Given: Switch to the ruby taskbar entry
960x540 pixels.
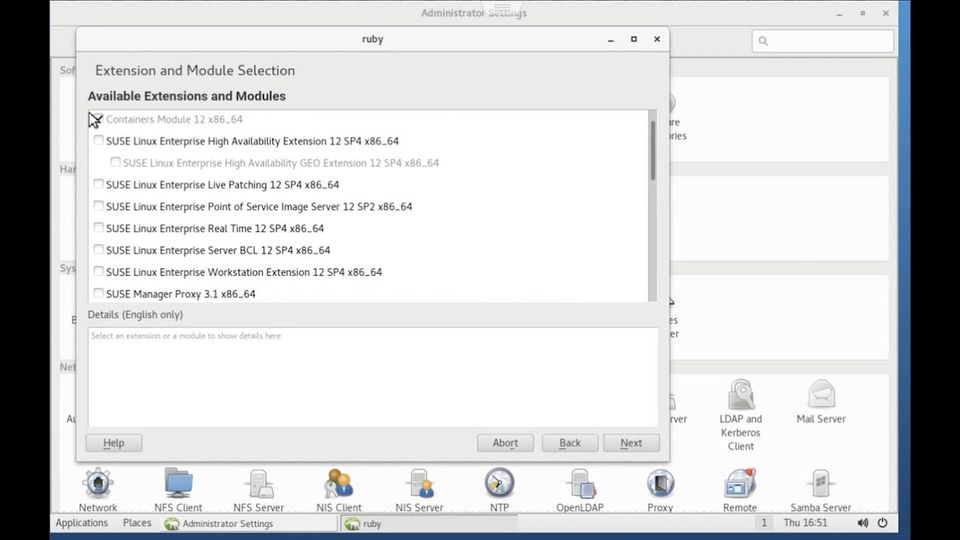Looking at the screenshot, I should pos(429,523).
